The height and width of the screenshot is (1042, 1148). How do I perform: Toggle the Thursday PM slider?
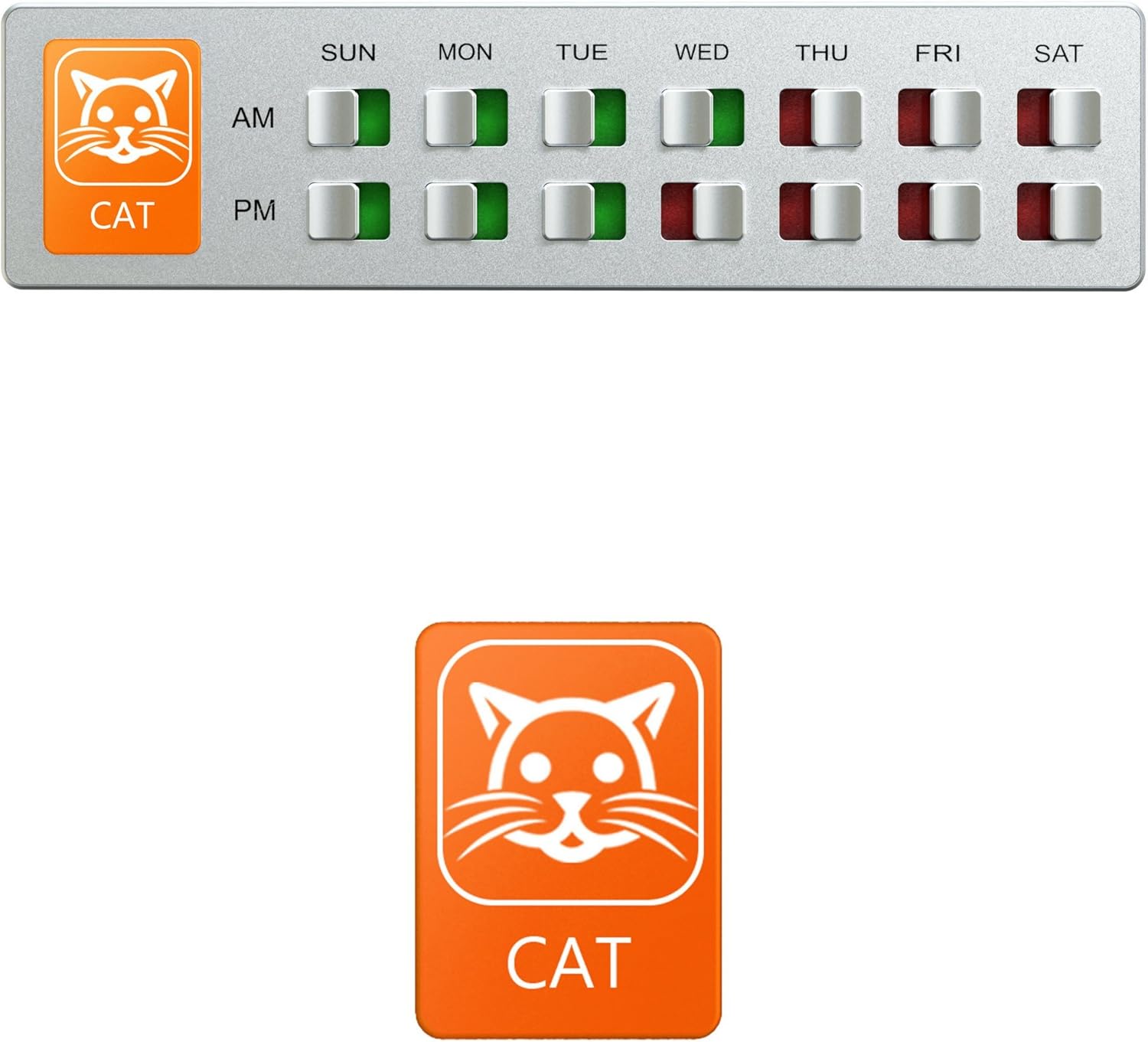coord(821,211)
